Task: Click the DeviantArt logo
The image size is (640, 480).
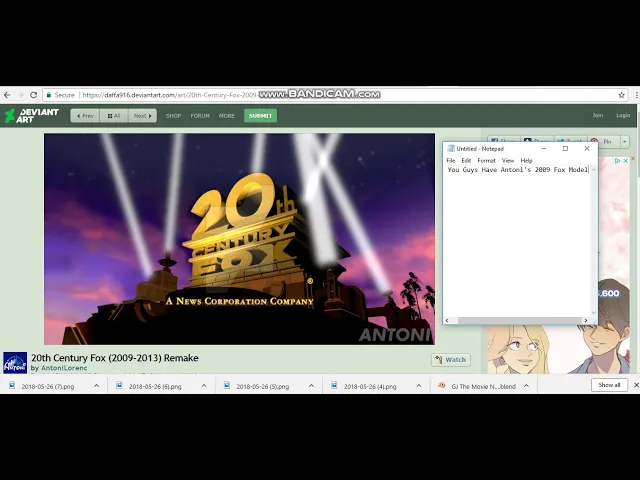Action: point(32,116)
